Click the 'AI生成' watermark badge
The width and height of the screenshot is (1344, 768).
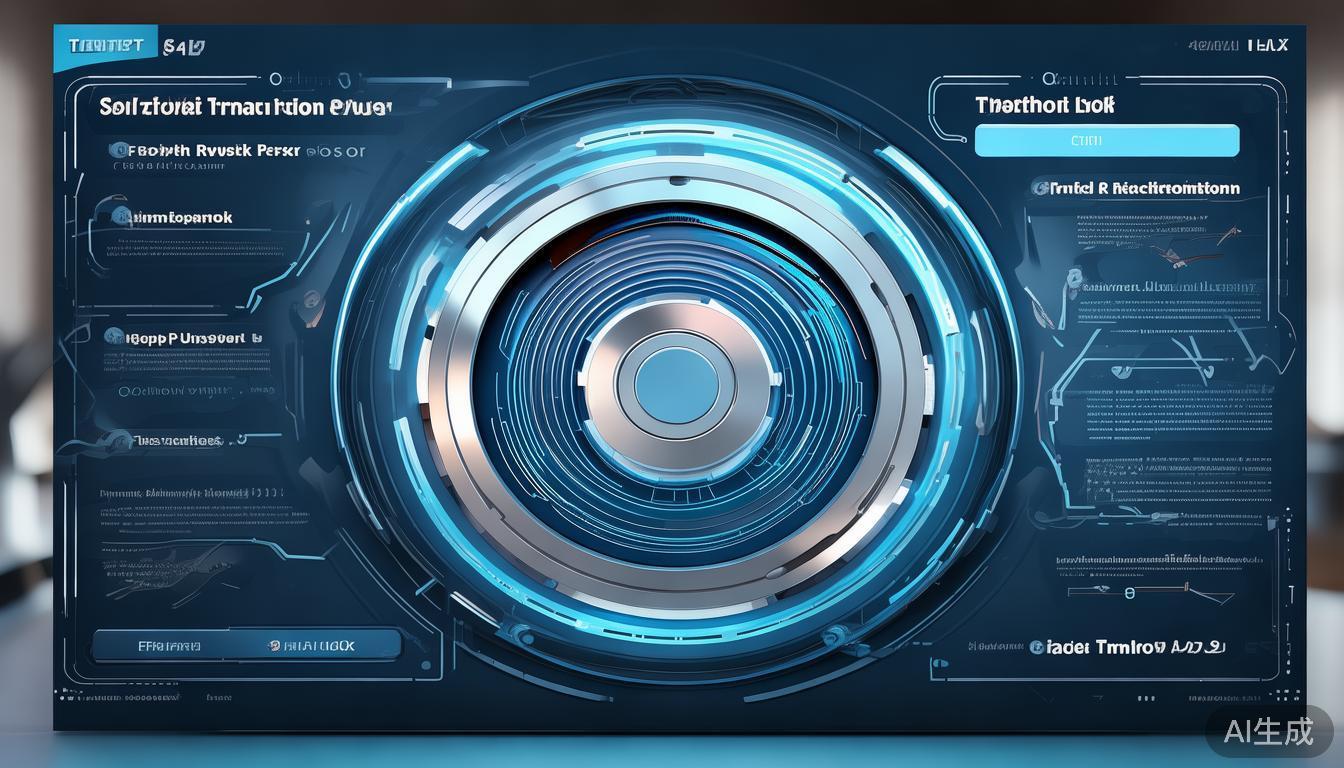1268,731
